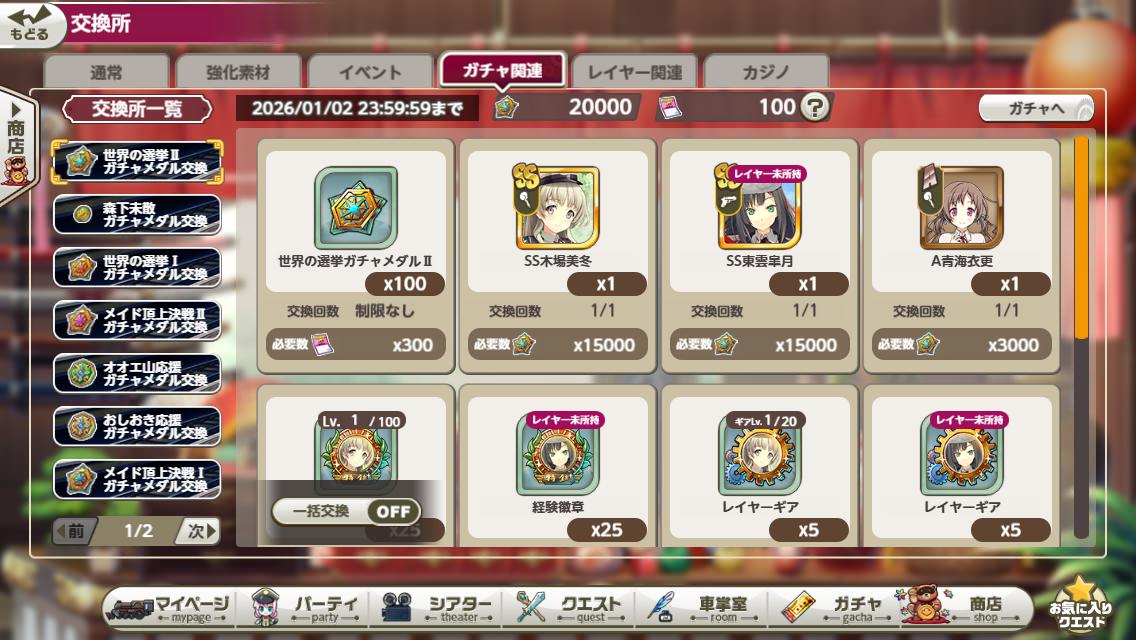
Task: Switch to the カジノ tab
Action: pos(766,72)
